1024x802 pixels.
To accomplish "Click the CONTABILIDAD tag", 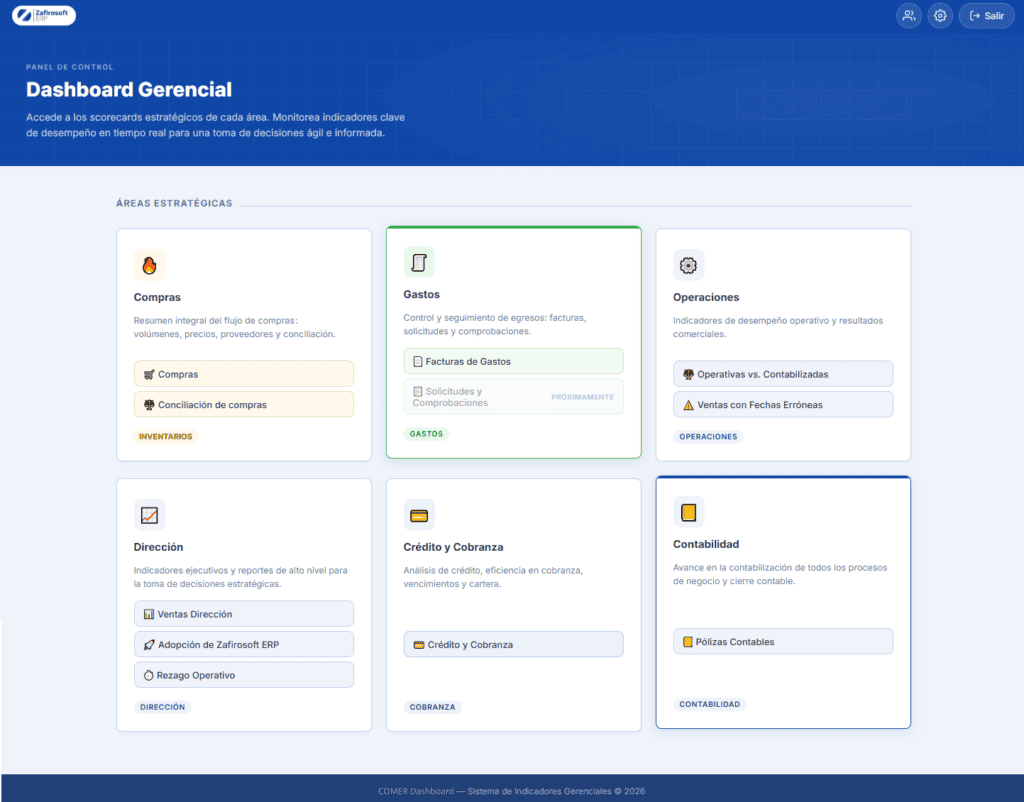I will tap(709, 704).
